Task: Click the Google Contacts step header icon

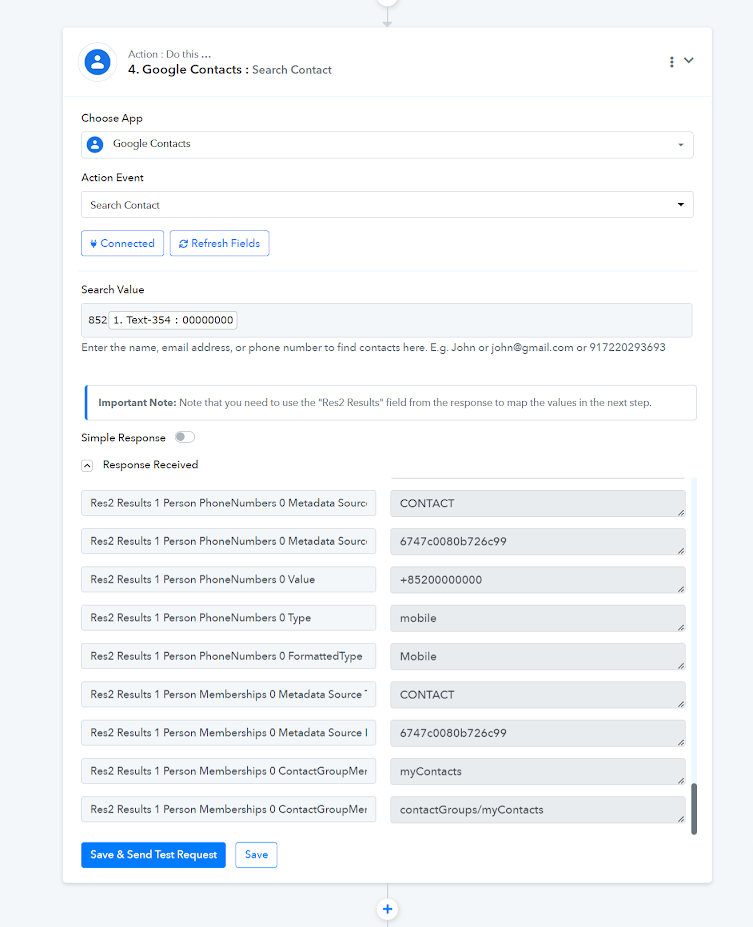Action: point(98,61)
